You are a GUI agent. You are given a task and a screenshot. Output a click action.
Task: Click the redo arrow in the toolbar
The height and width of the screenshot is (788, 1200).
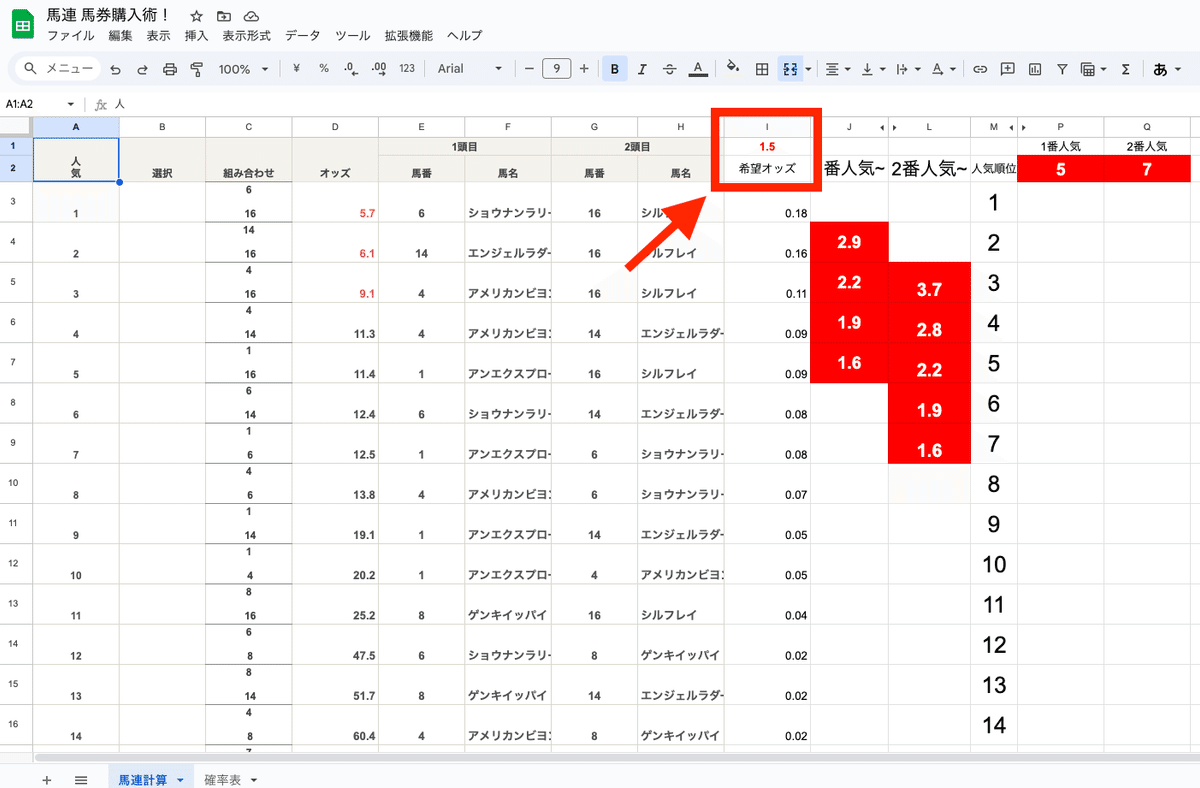pyautogui.click(x=142, y=69)
